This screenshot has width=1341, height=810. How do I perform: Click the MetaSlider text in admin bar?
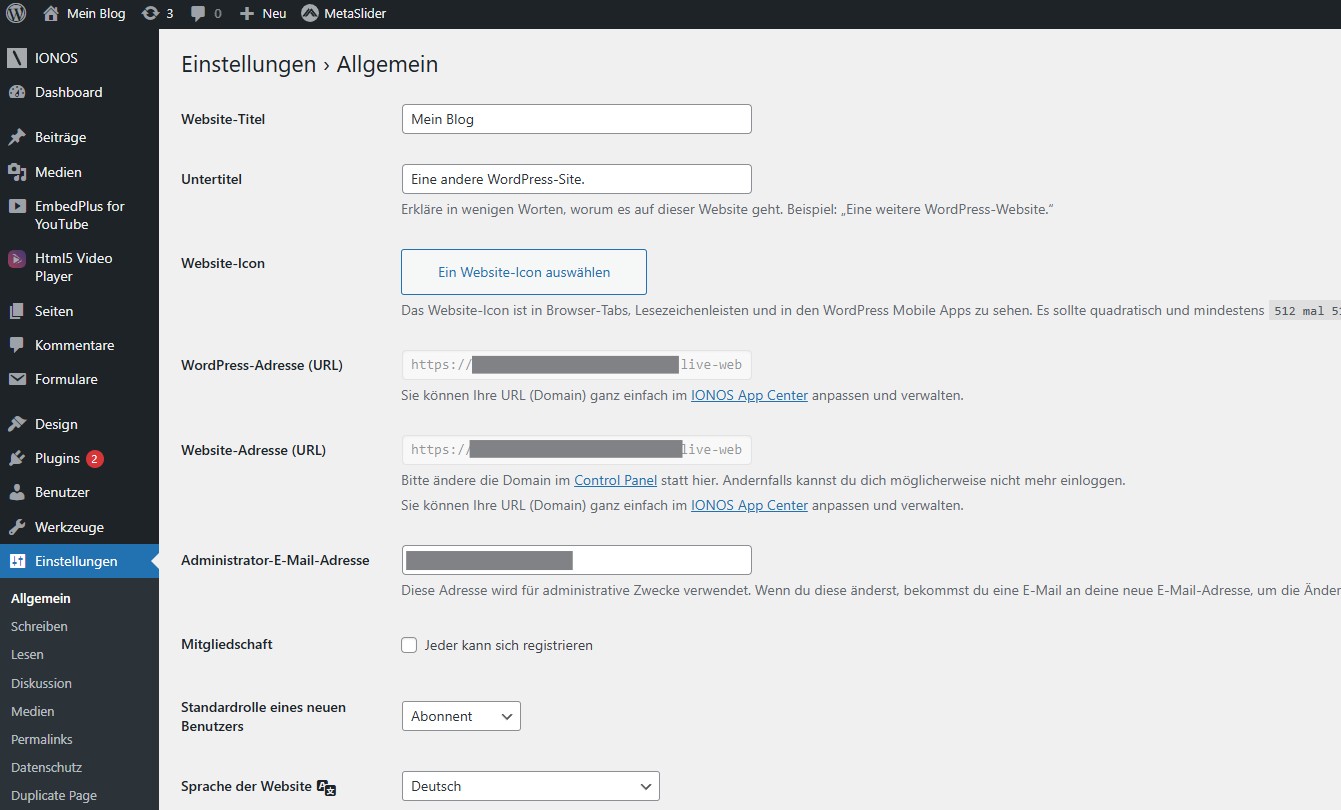355,13
